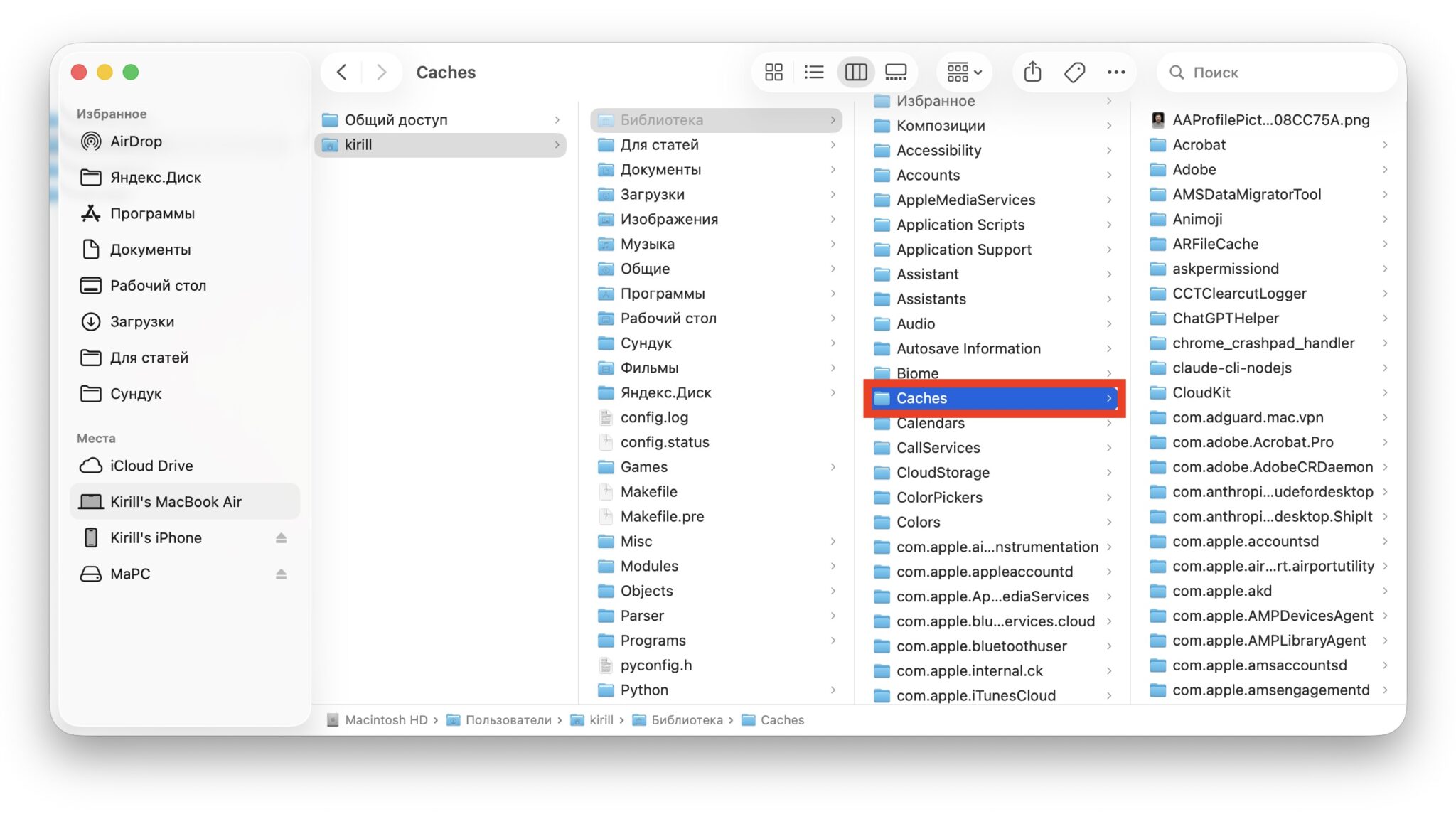Switch to list view
Screen dimensions: 1456x819
(814, 72)
